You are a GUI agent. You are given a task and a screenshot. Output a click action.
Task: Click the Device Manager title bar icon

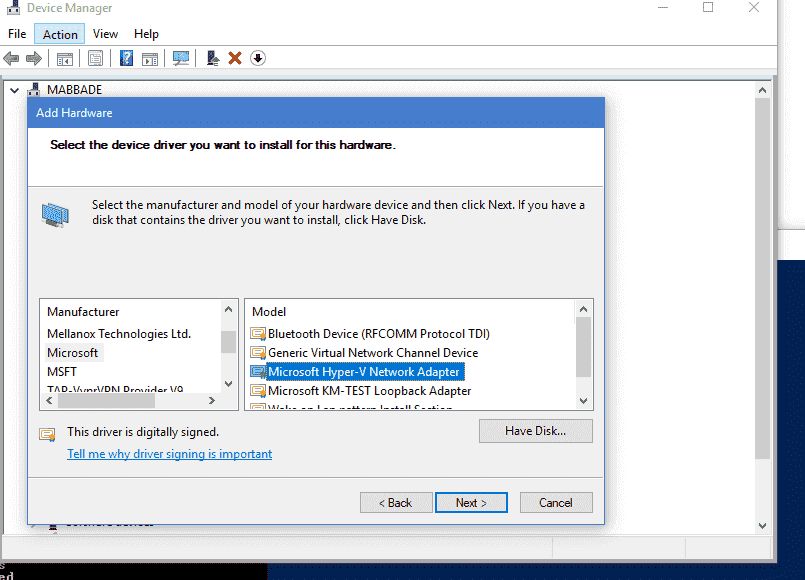click(12, 7)
